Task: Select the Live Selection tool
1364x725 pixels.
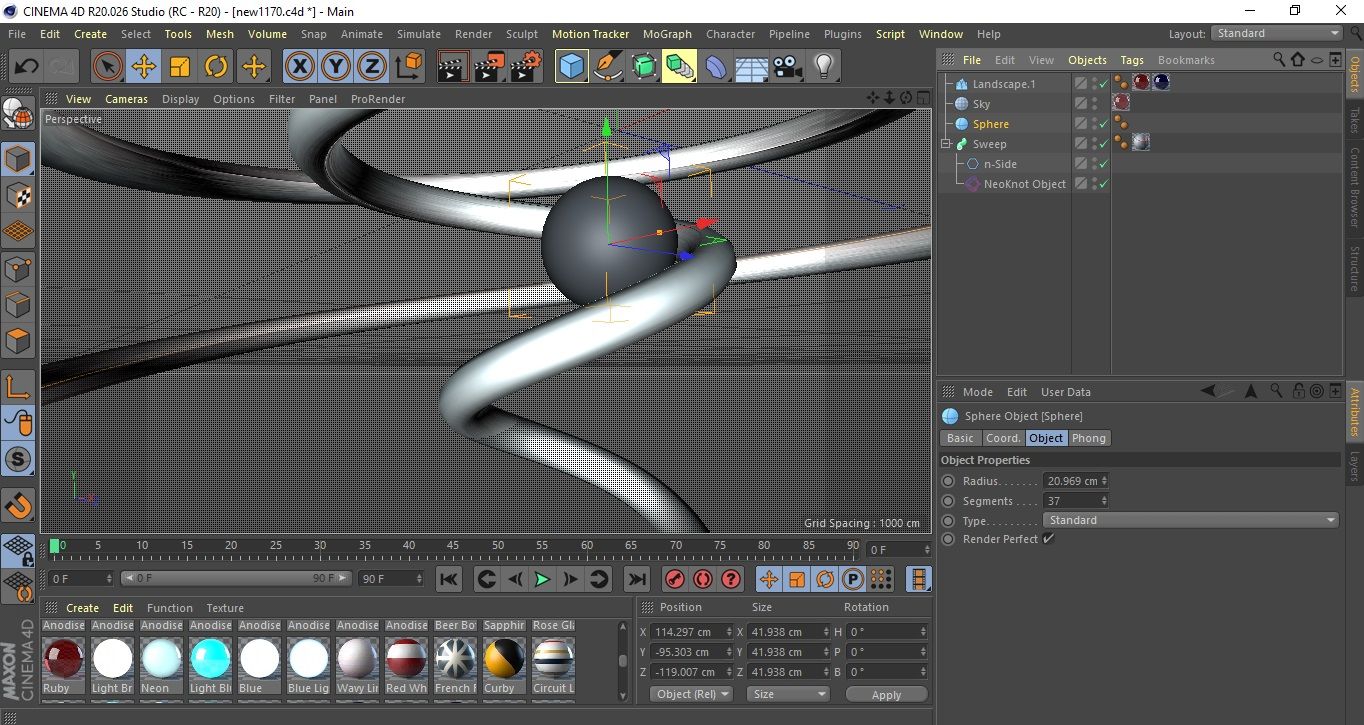Action: (108, 67)
